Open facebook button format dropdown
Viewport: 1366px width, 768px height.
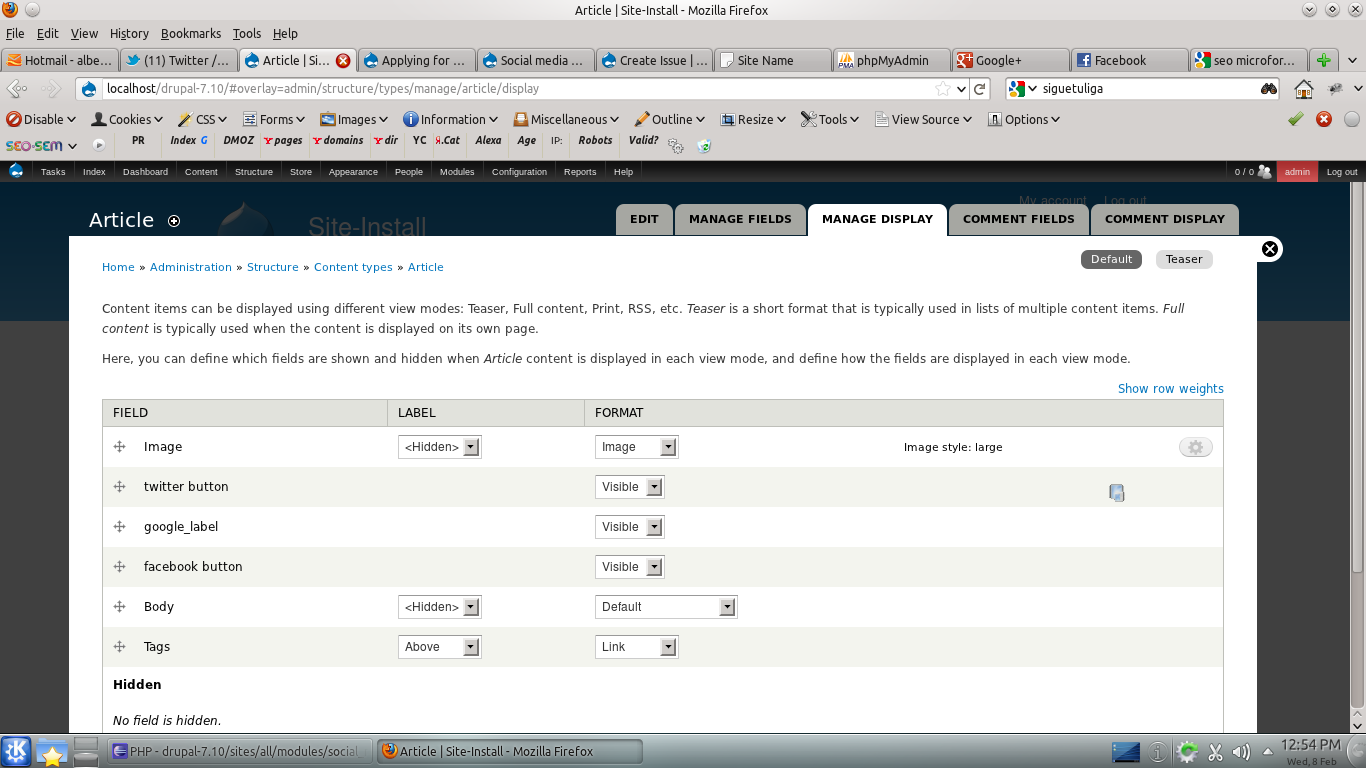630,567
